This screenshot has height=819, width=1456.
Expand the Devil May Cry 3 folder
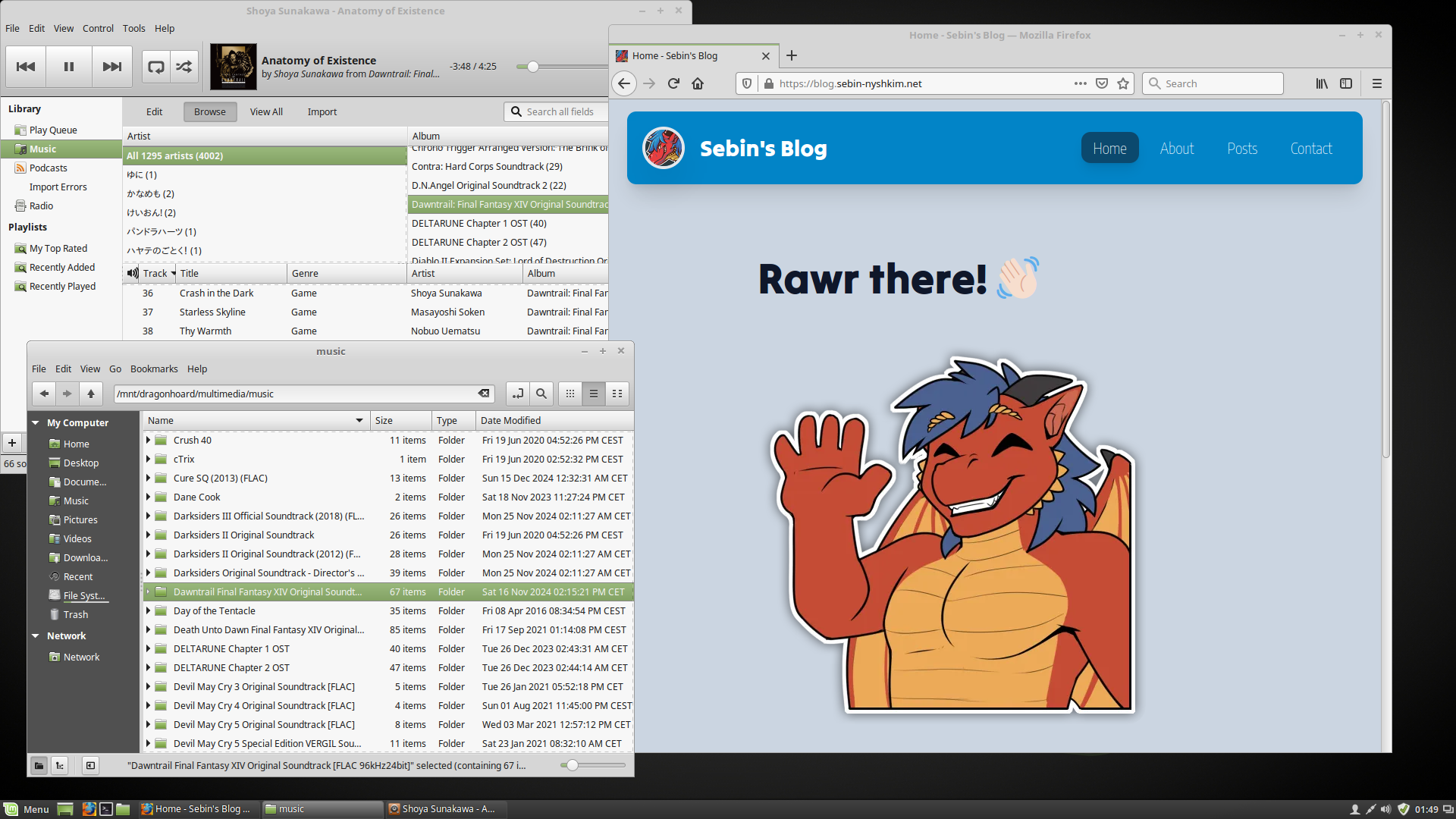pos(149,686)
